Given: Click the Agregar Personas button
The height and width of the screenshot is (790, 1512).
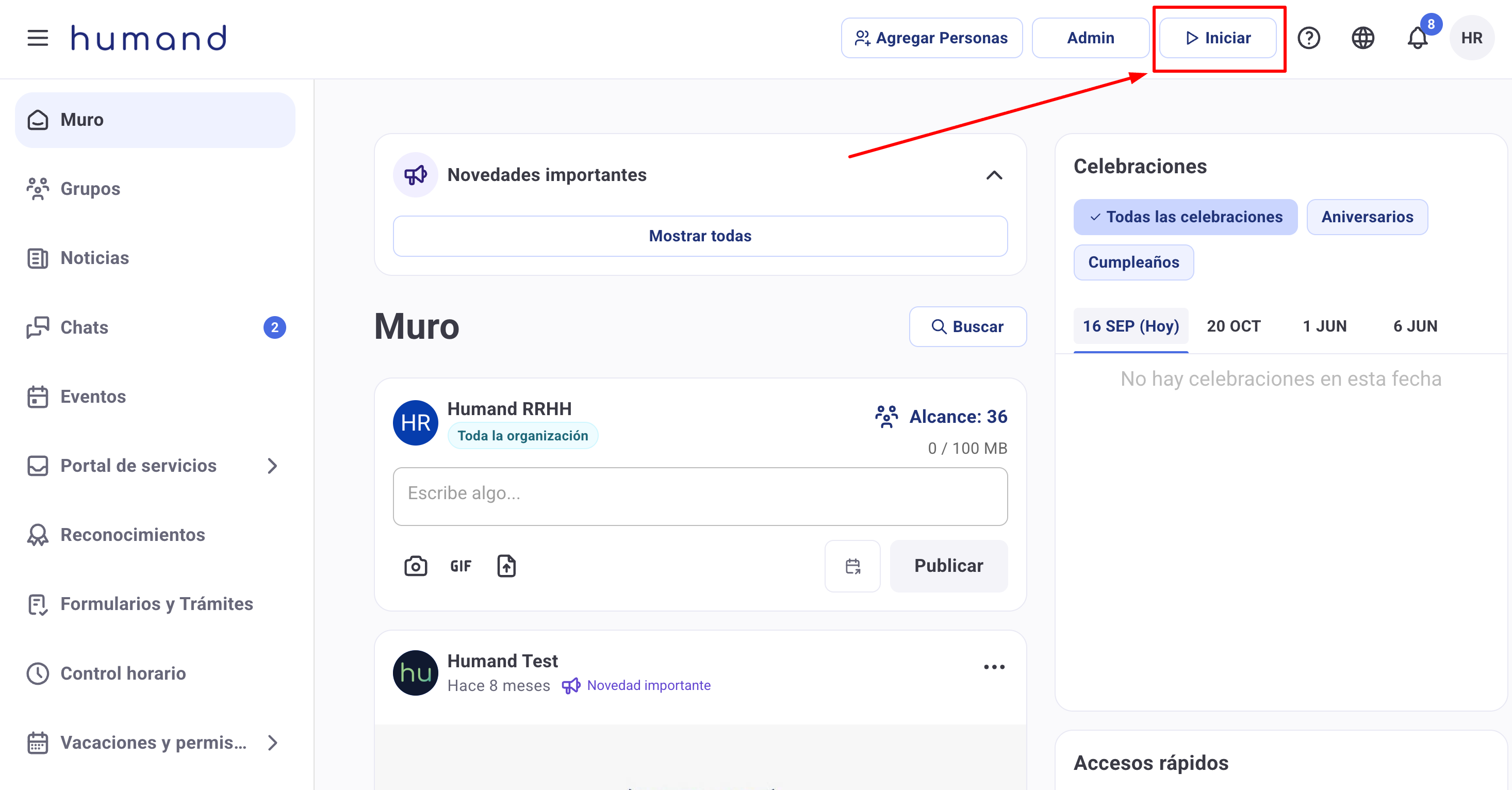Looking at the screenshot, I should tap(931, 38).
